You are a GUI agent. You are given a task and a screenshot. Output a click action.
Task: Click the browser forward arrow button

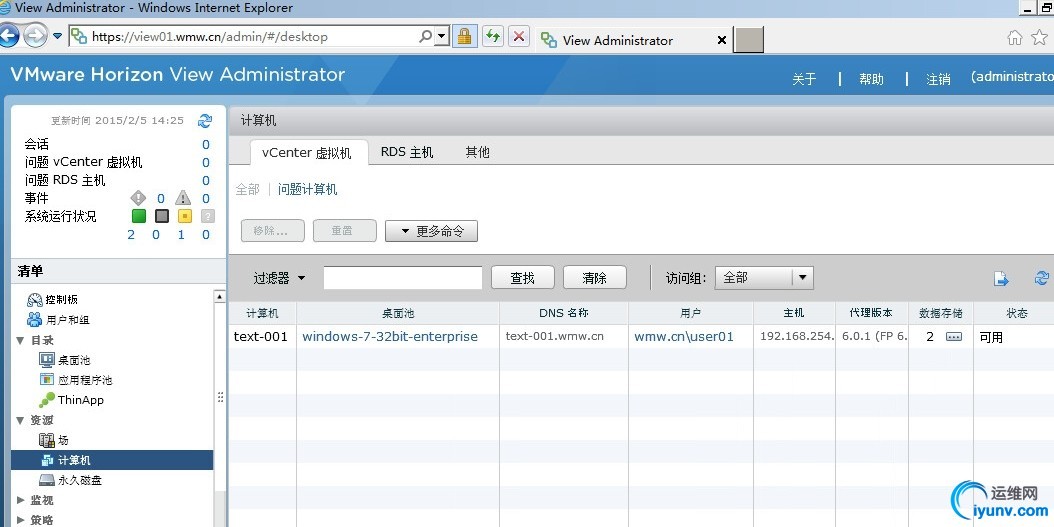[35, 36]
